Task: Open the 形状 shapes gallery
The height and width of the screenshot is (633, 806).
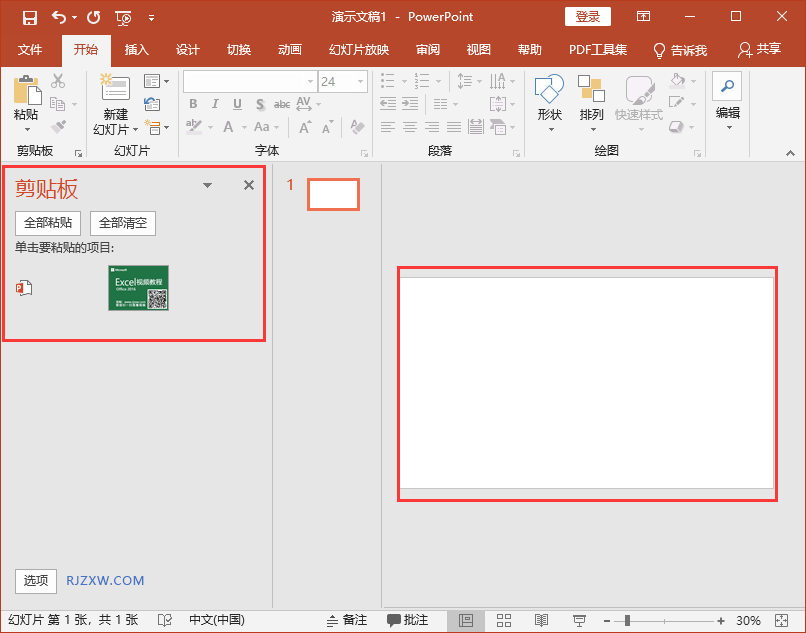Action: click(x=549, y=90)
